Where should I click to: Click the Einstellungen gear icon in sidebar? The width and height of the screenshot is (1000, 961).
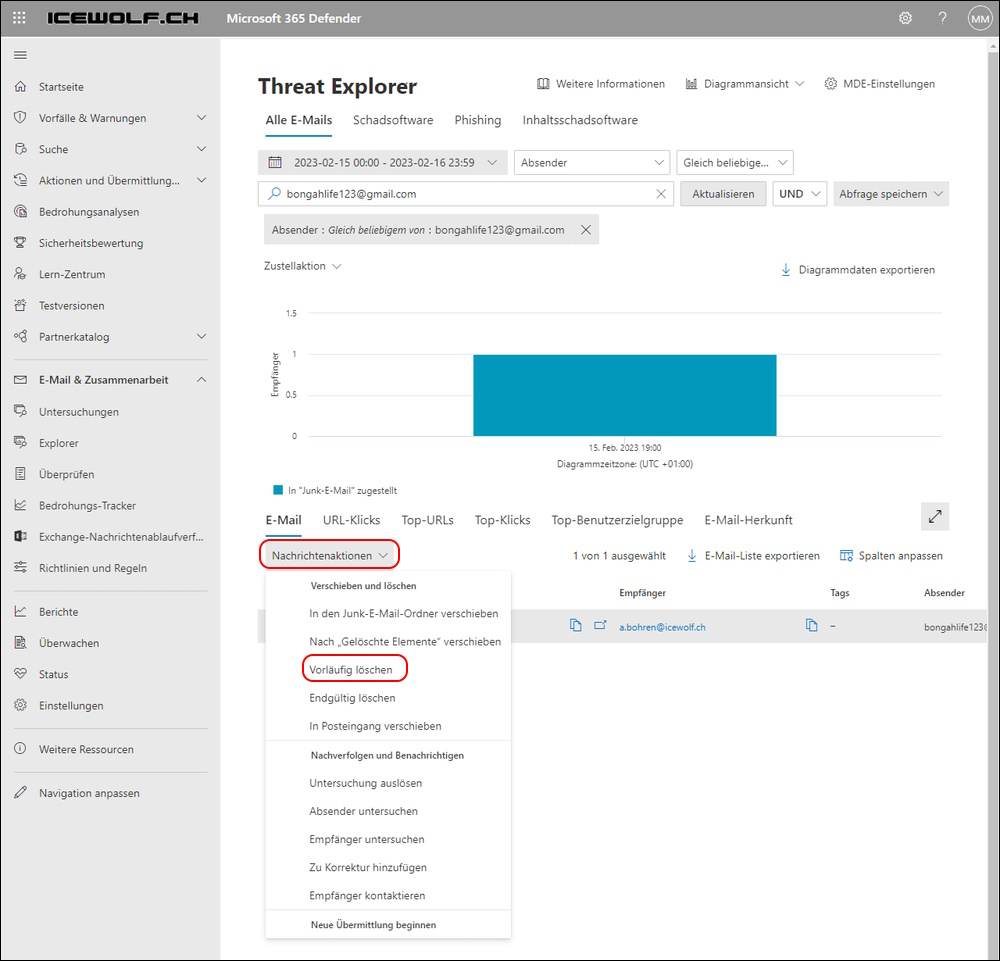coord(20,705)
